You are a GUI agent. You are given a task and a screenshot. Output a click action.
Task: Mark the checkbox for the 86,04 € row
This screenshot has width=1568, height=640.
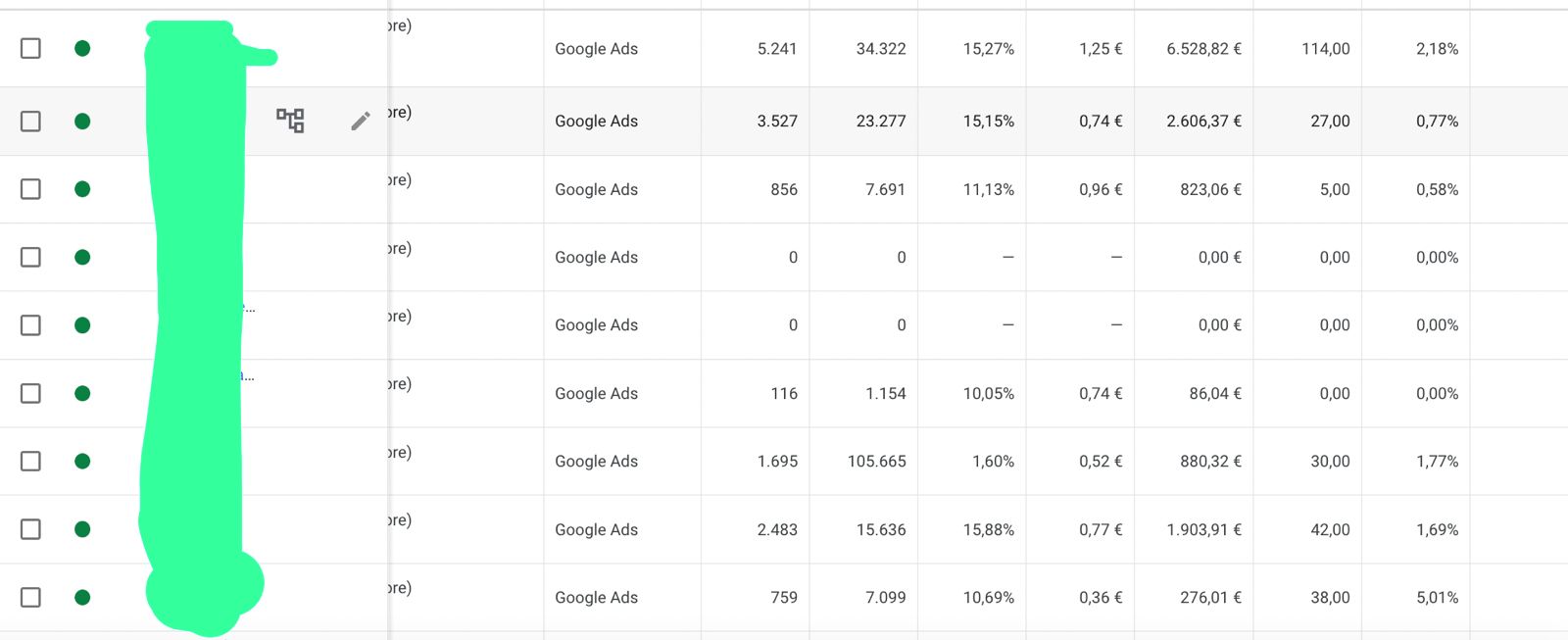coord(30,393)
